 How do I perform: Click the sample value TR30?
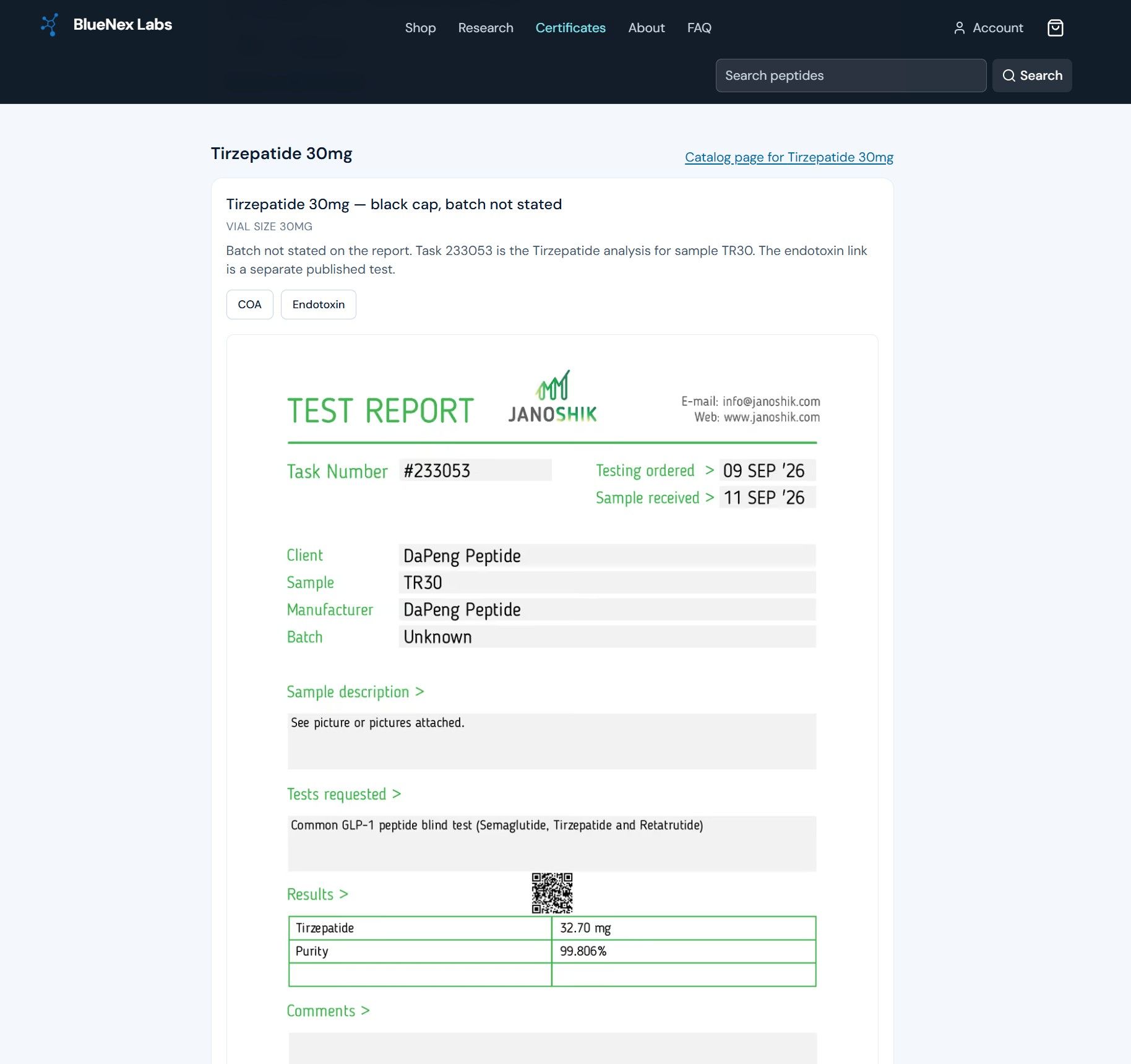(x=423, y=582)
